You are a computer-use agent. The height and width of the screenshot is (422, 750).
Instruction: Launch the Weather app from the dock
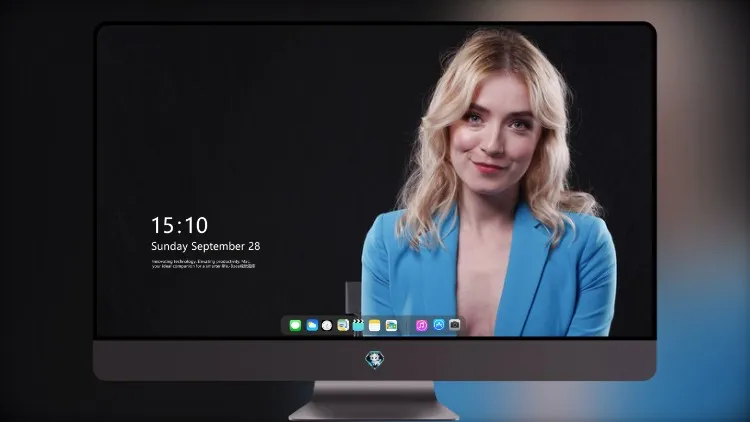(x=312, y=326)
